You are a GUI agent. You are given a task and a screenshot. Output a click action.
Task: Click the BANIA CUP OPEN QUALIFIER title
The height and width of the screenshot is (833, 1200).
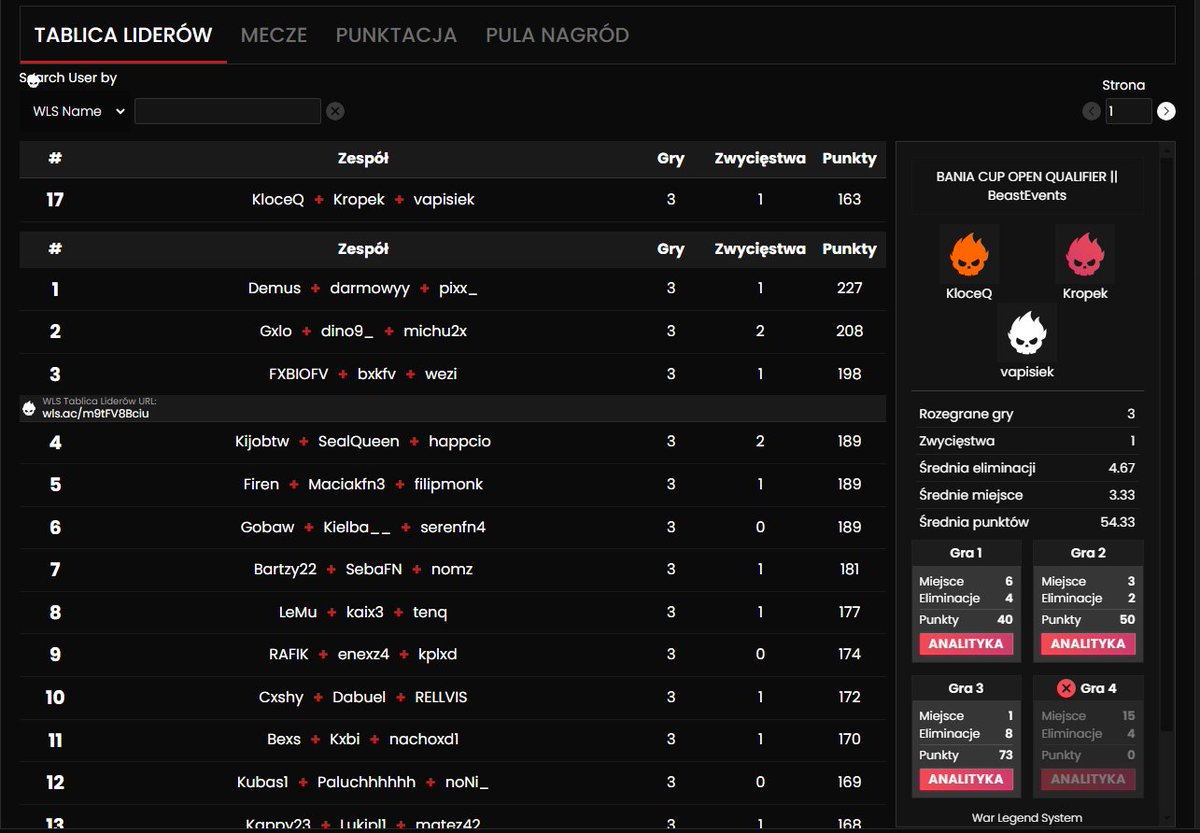1027,186
